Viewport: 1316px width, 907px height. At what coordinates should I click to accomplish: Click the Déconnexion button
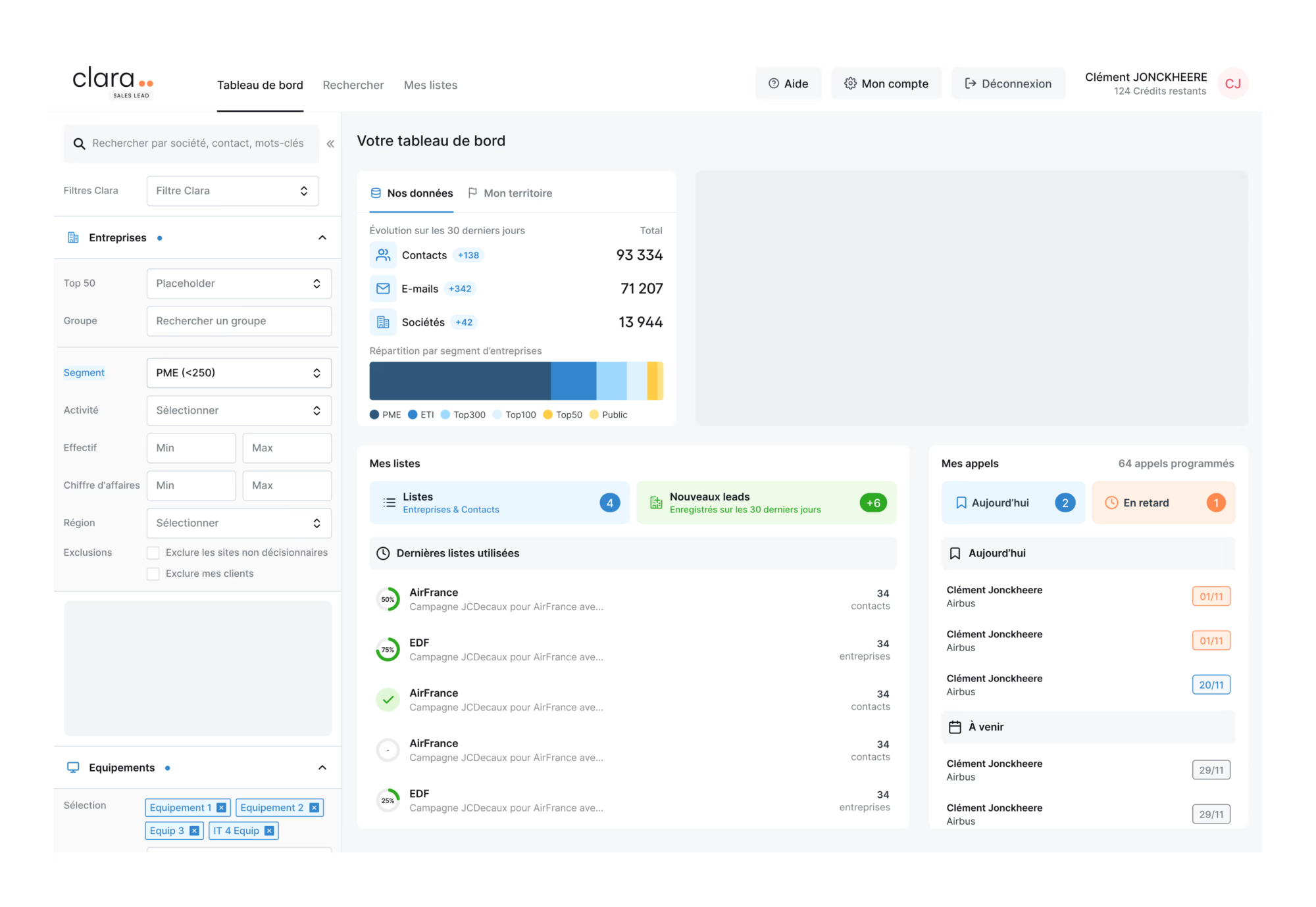1008,84
